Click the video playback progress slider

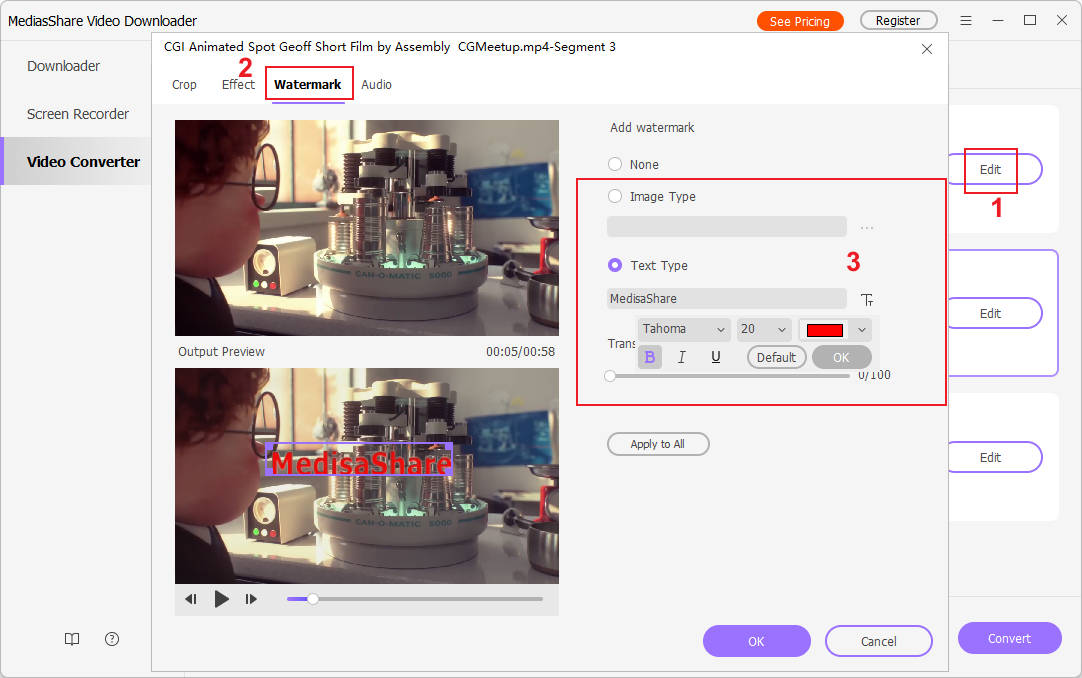(415, 599)
